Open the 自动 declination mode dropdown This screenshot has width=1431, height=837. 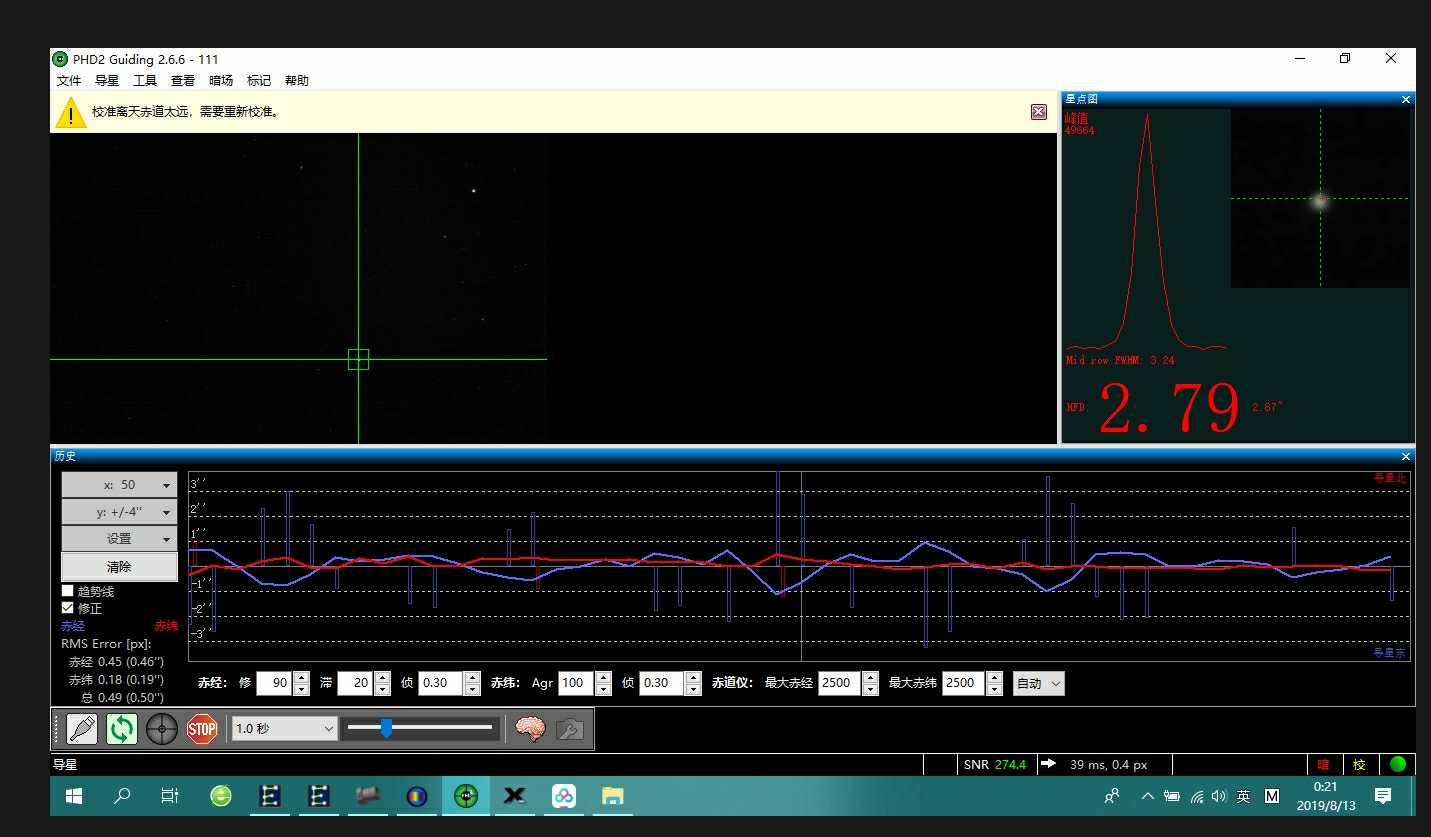tap(1039, 683)
